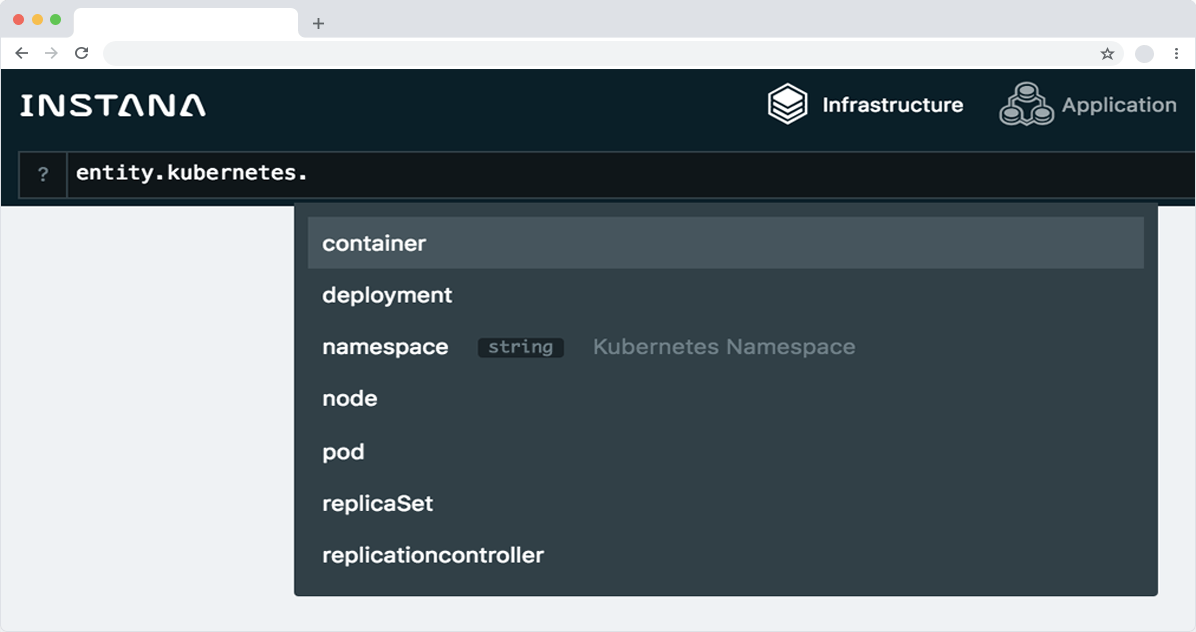1196x632 pixels.
Task: Choose deployment in the autocomplete dropdown
Action: 387,295
